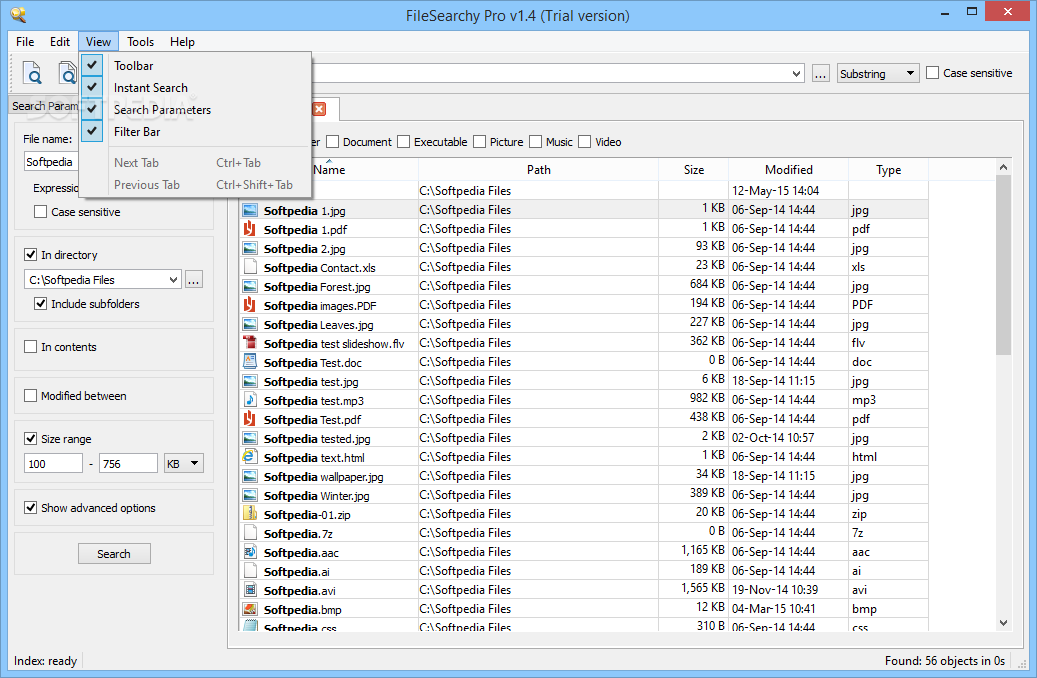1037x678 pixels.
Task: Click the blank file icon of Softpedia Contact.xls
Action: [x=250, y=267]
